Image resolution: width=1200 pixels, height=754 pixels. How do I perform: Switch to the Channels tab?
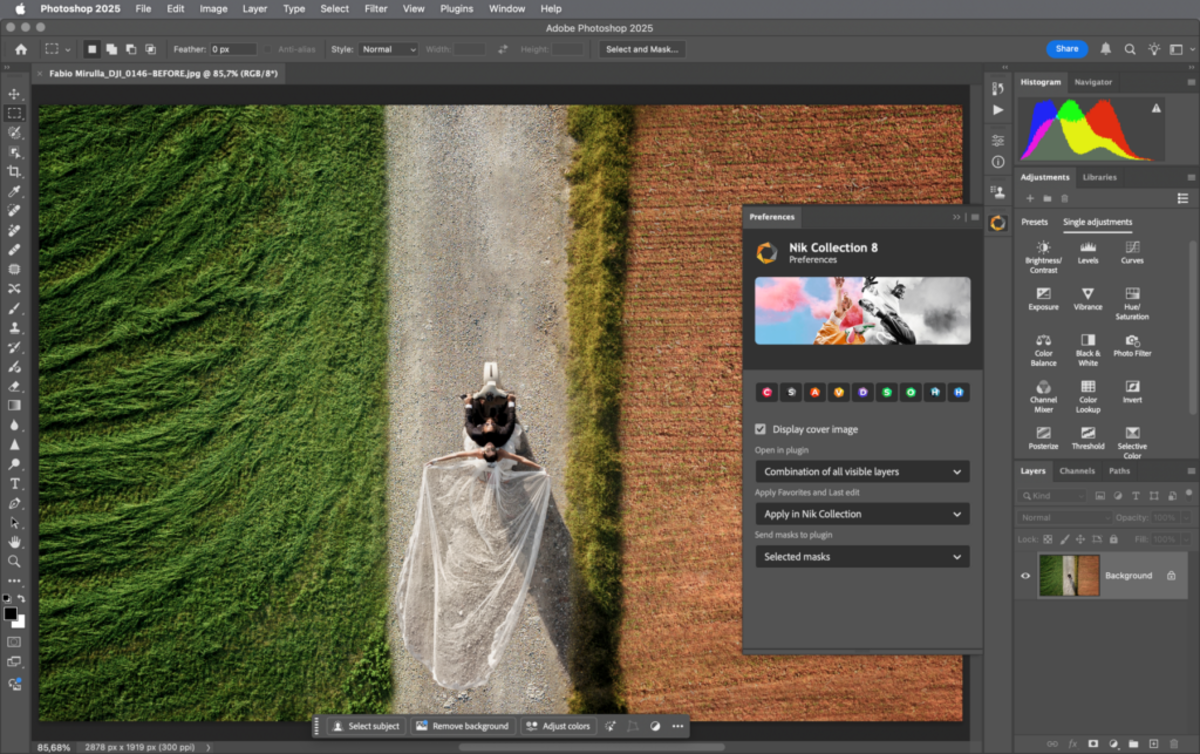coord(1077,471)
